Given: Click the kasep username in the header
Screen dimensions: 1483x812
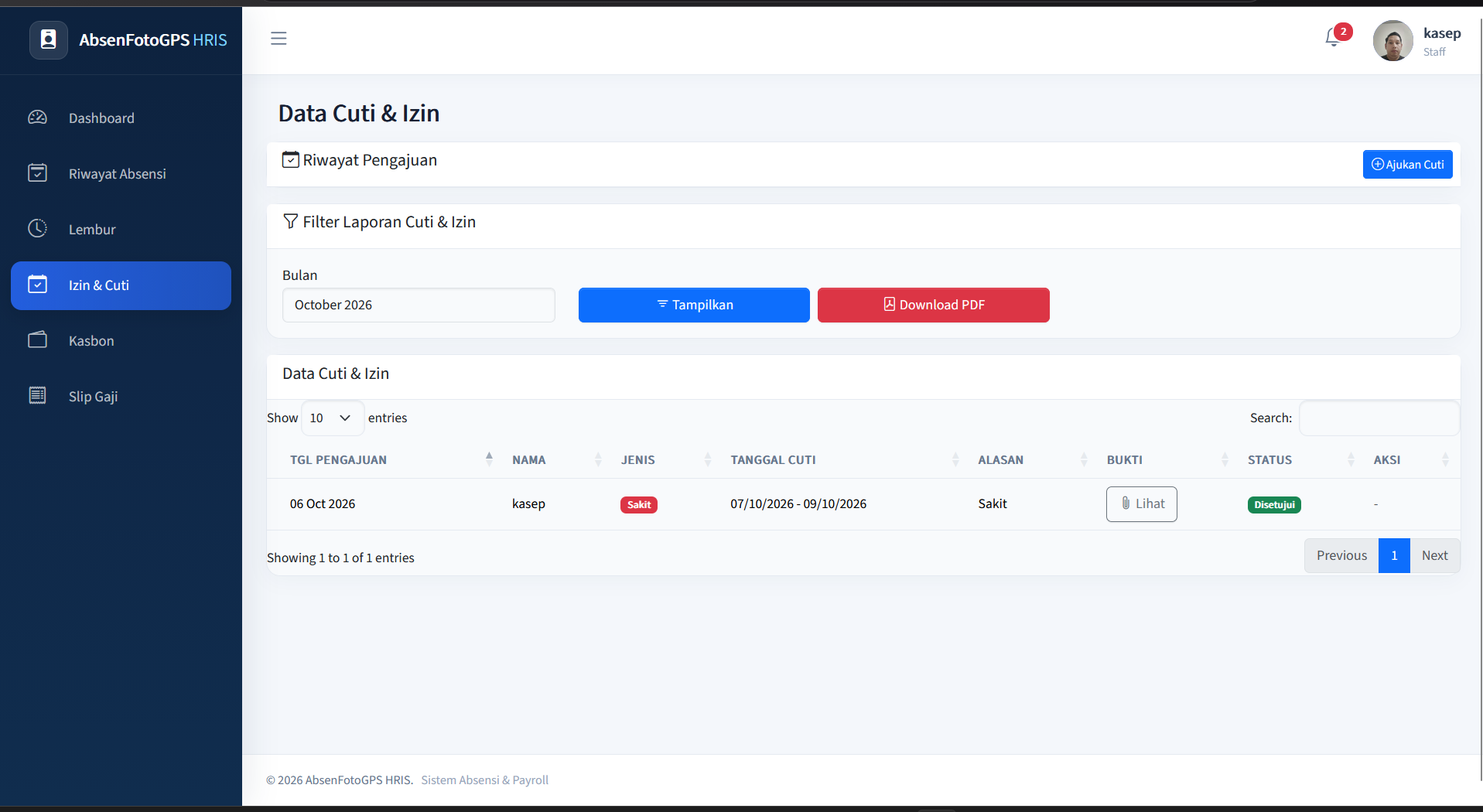Looking at the screenshot, I should (x=1442, y=33).
